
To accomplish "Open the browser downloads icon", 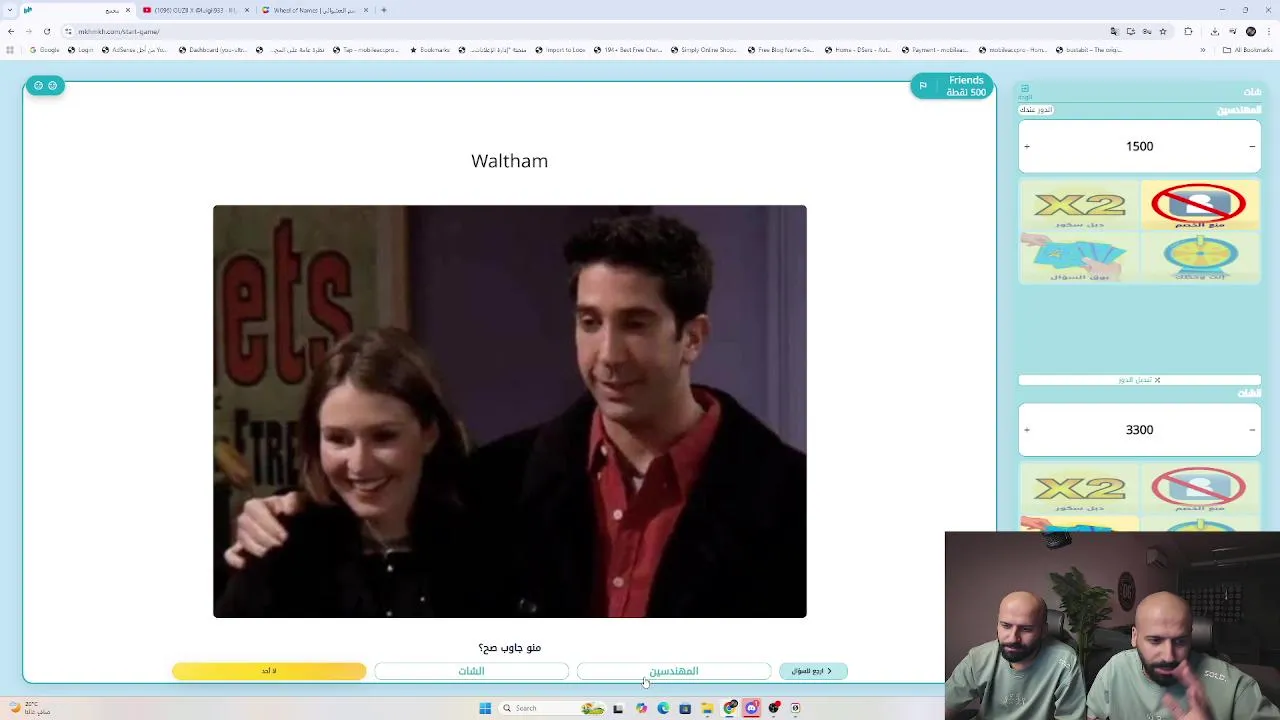I will tap(1214, 31).
